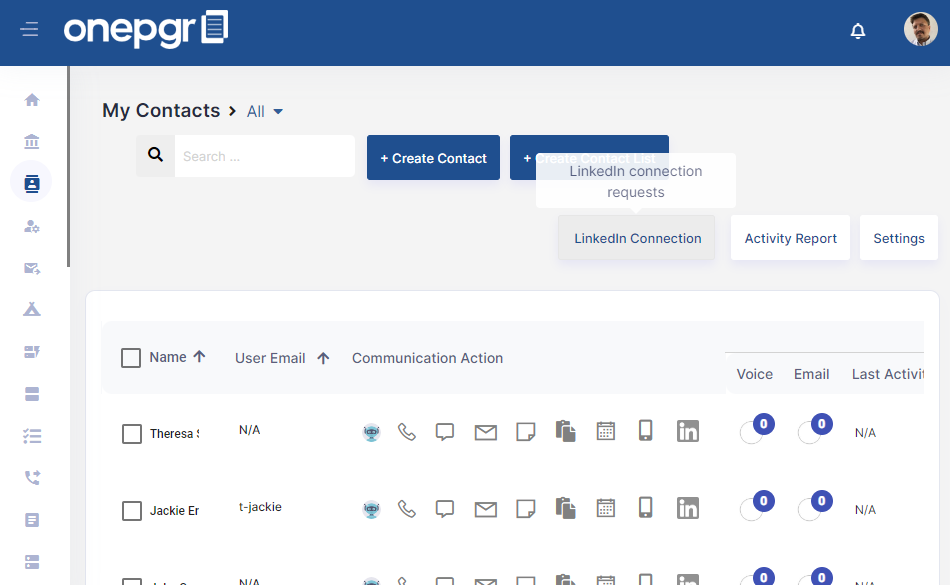The height and width of the screenshot is (585, 950).
Task: Open the phone forwarding sidebar icon
Action: tap(32, 478)
